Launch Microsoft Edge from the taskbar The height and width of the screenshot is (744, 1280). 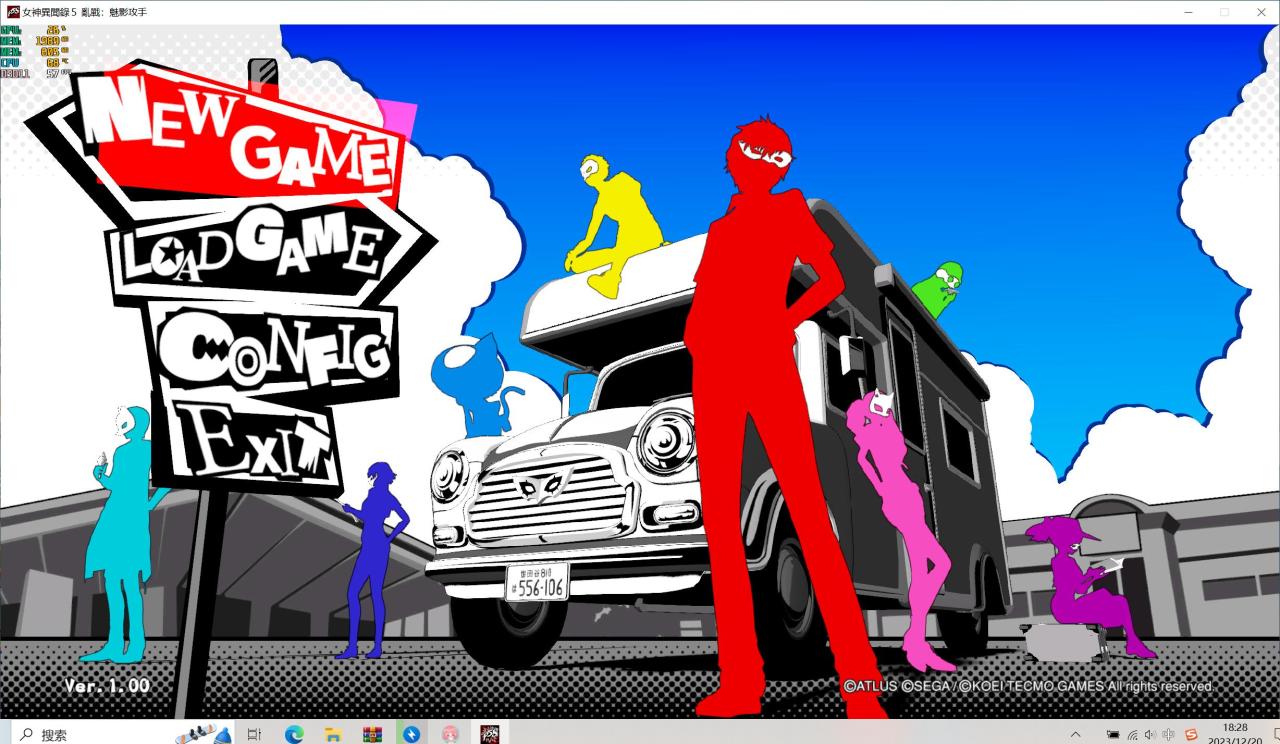pos(294,734)
